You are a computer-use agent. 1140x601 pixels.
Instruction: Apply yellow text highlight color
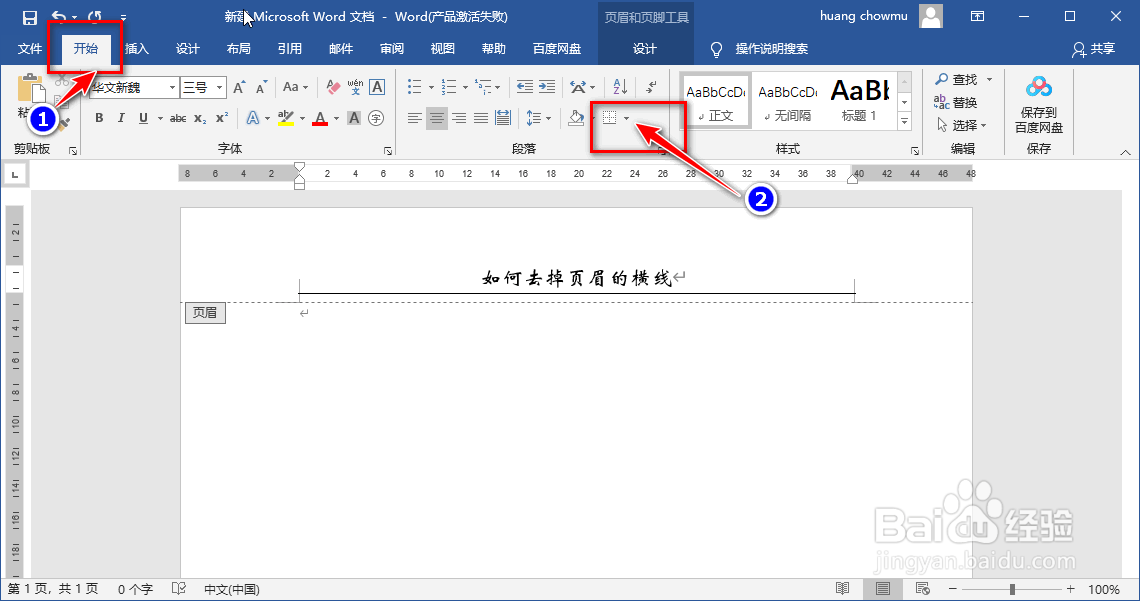286,118
